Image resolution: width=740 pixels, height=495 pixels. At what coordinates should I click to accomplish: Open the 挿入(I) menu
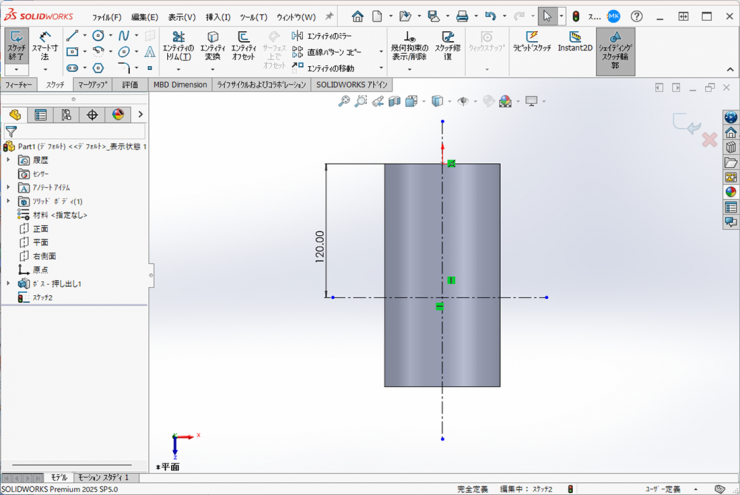click(x=217, y=17)
